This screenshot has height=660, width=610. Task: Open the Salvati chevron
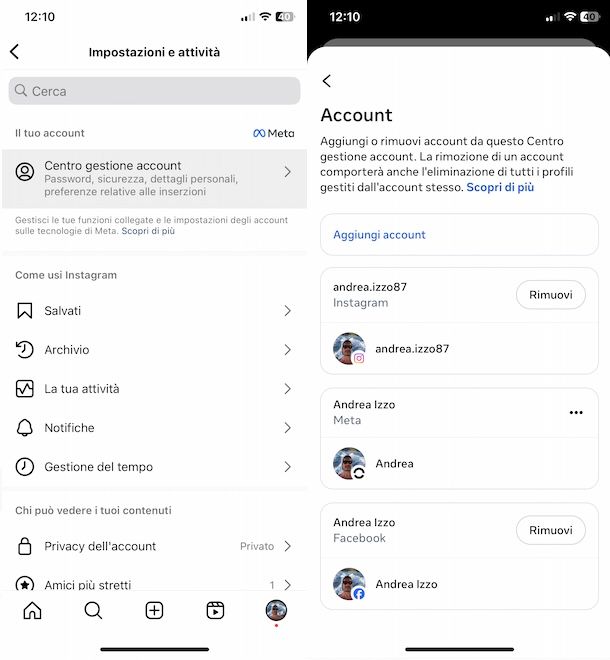(288, 311)
